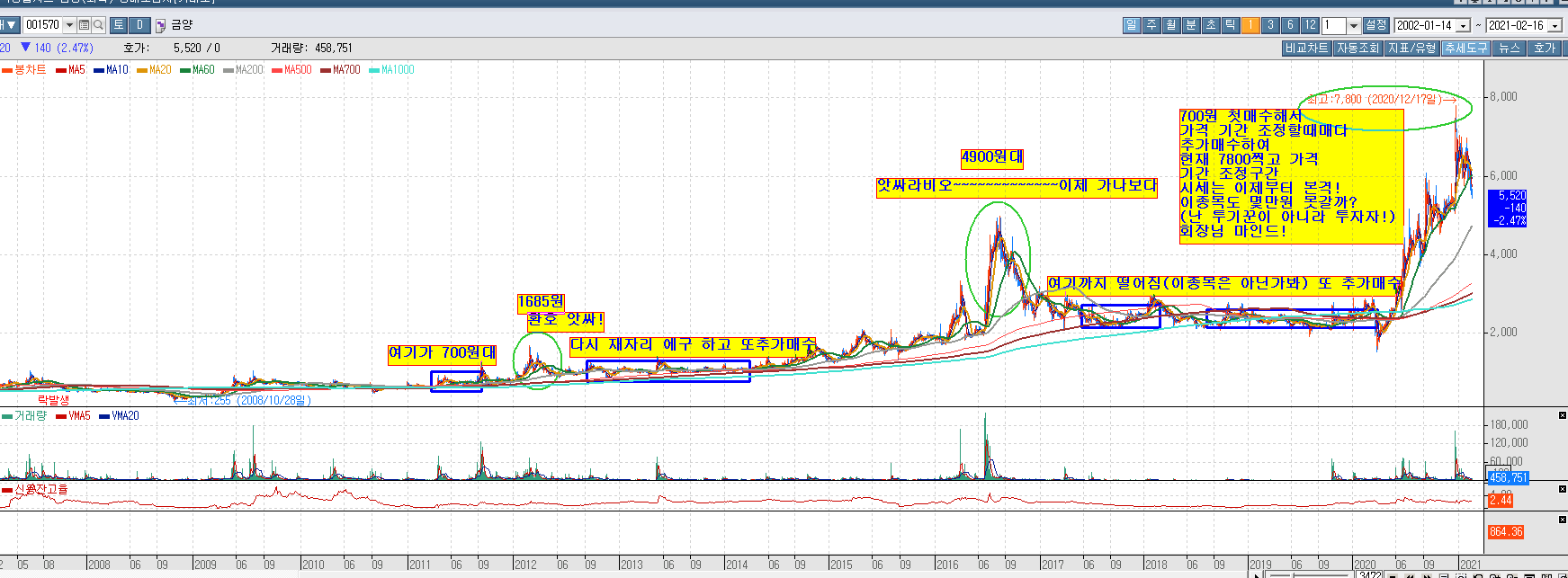Open the stock code 001570 dropdown arrow
Image resolution: width=1568 pixels, height=578 pixels.
tap(69, 25)
